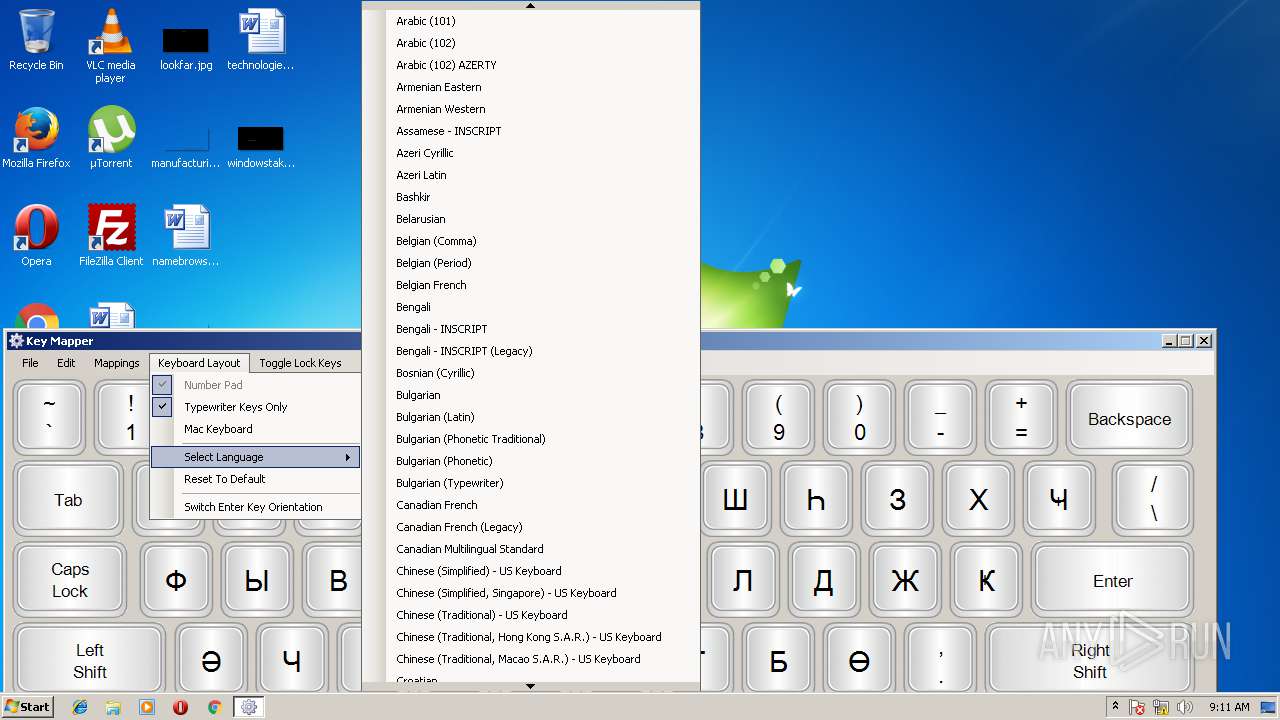1280x720 pixels.
Task: Open the technologie Word document icon
Action: pyautogui.click(x=261, y=40)
